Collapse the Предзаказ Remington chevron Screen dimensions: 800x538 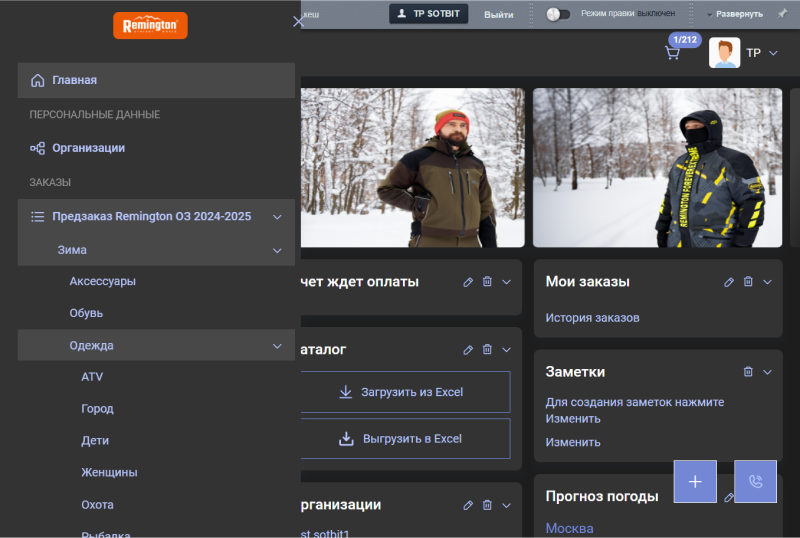(x=277, y=217)
